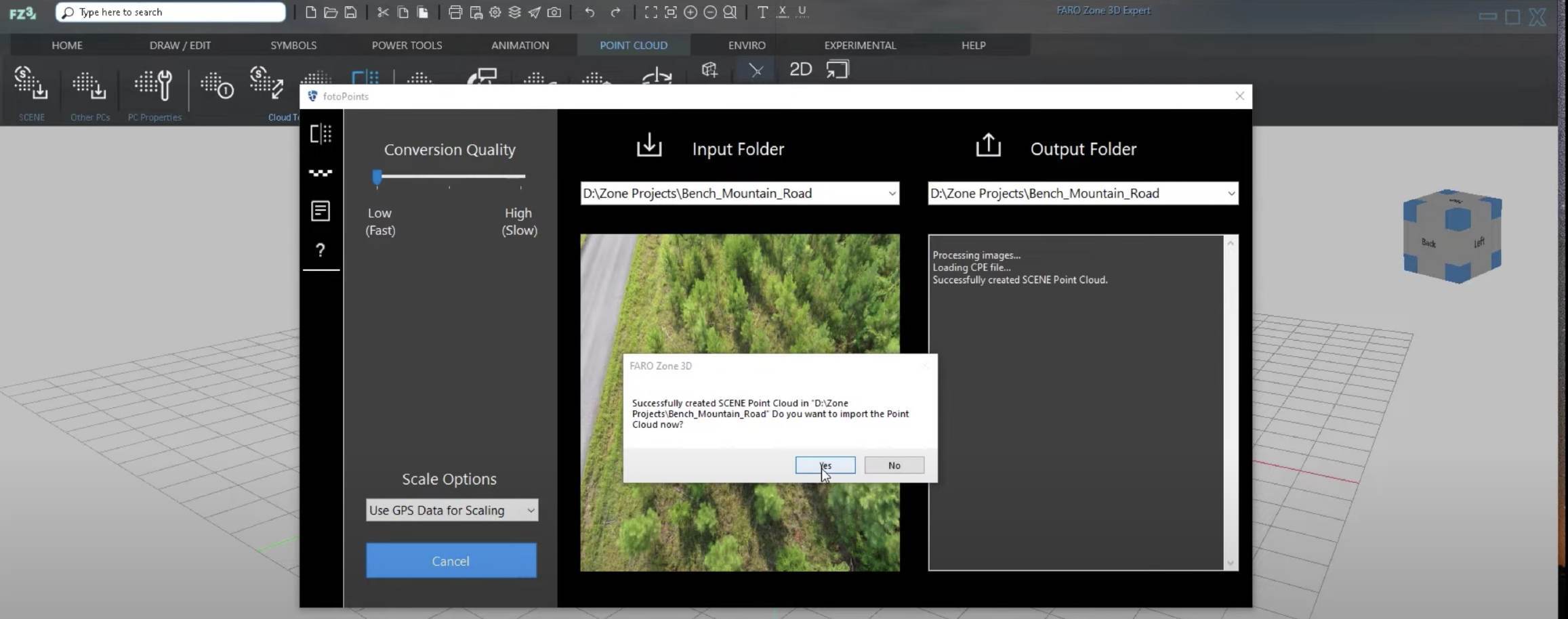Confirm import by clicking Yes
Viewport: 1568px width, 619px height.
(x=825, y=465)
